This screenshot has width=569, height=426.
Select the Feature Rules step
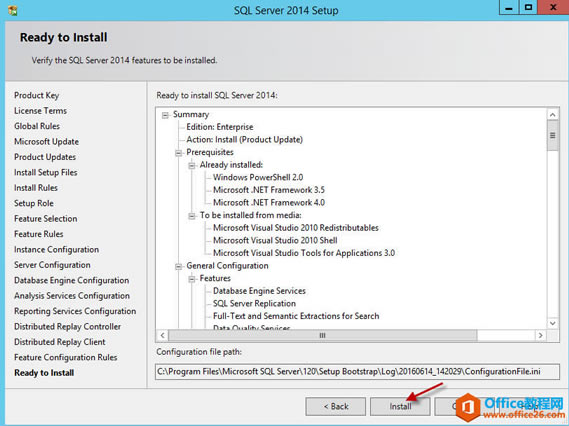39,234
